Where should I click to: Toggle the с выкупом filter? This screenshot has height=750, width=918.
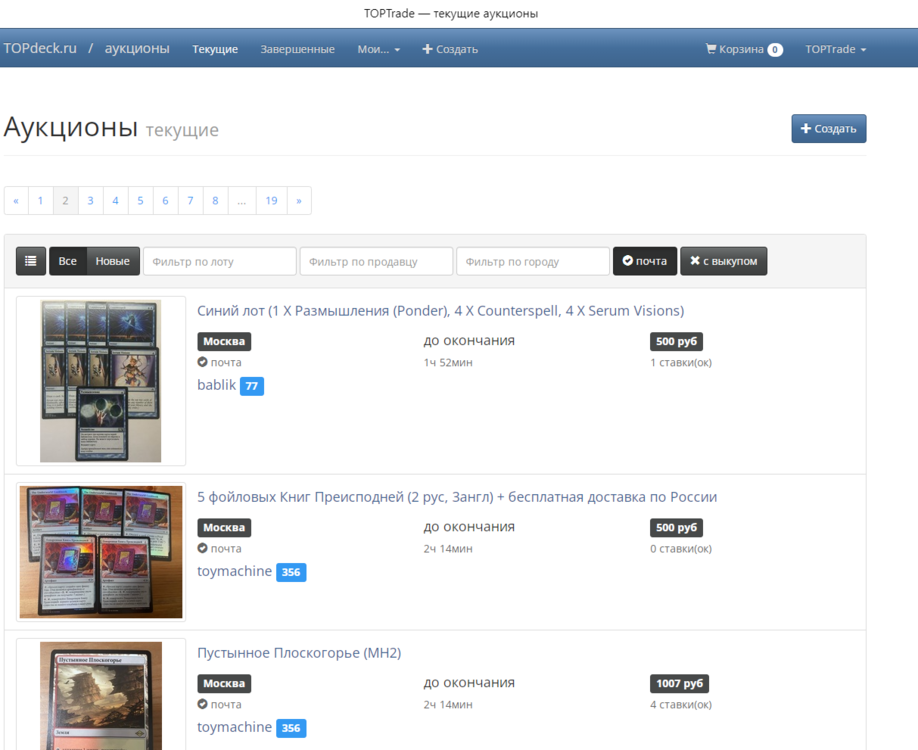[723, 261]
